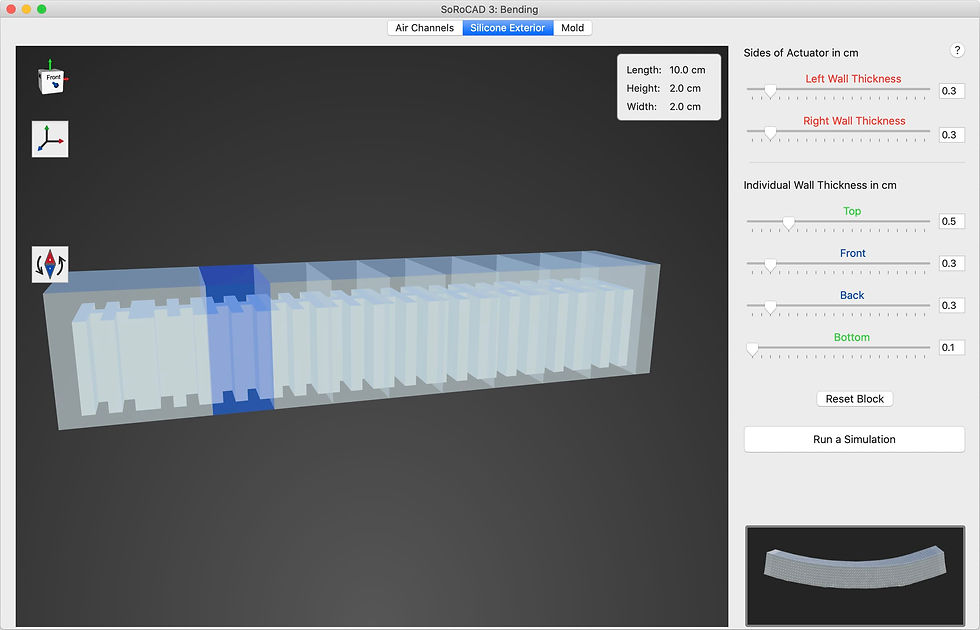Screen dimensions: 980x630
Task: Click the green Top label
Action: [x=852, y=211]
